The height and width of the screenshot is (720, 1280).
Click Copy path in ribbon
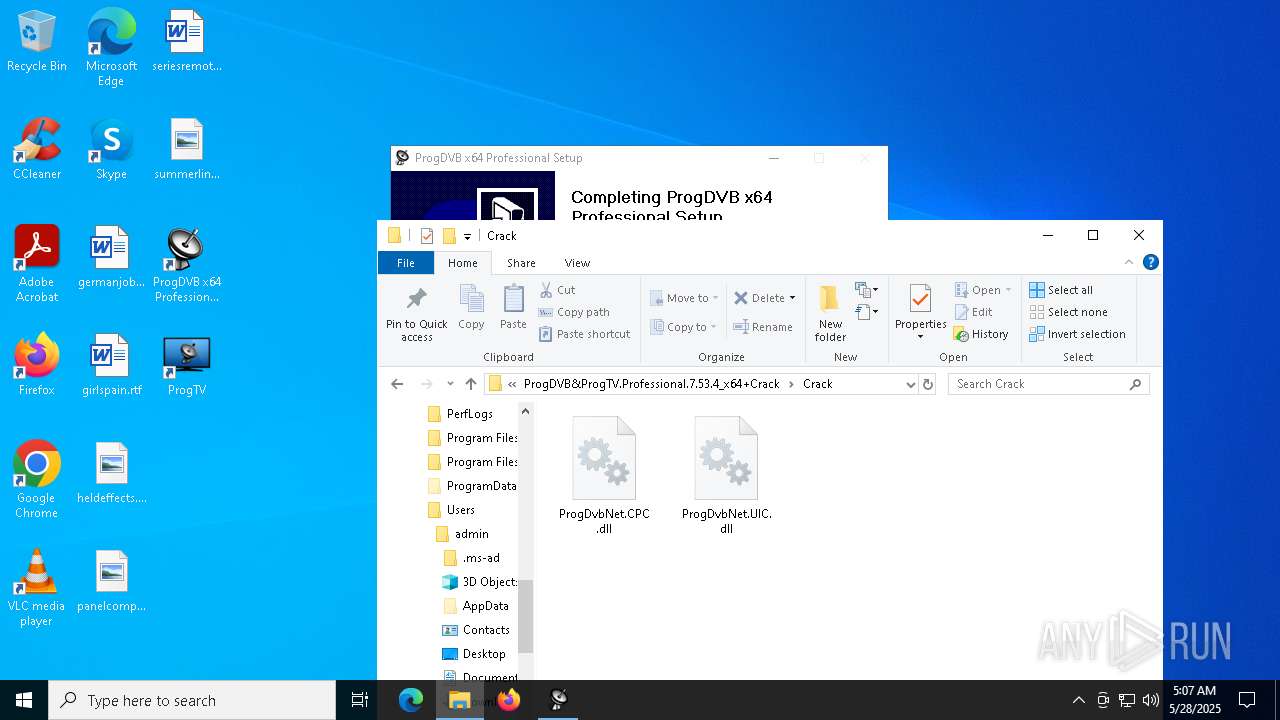click(574, 312)
